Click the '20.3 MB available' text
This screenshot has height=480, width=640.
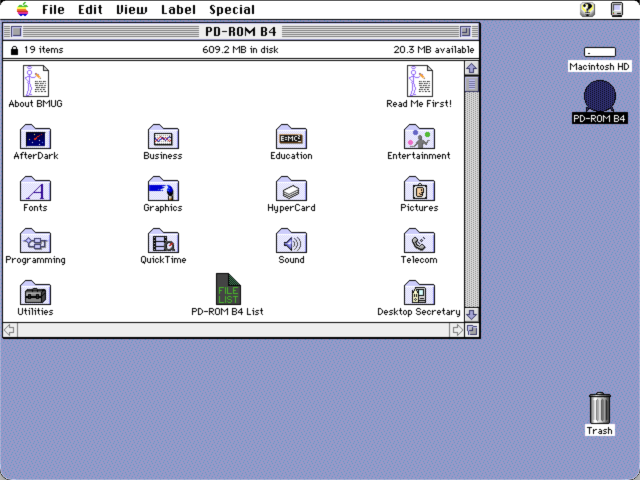click(x=434, y=50)
